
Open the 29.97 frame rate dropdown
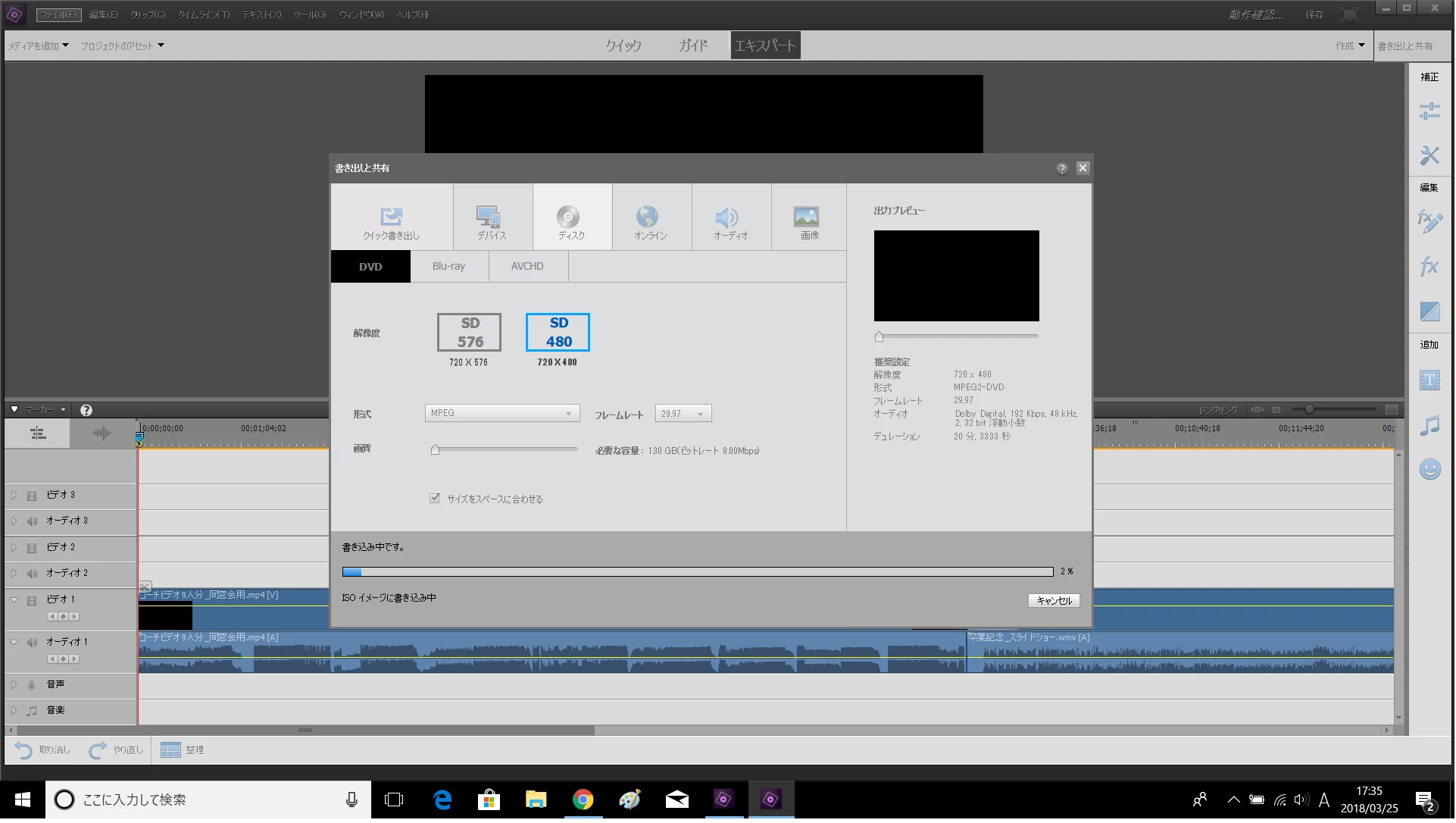[683, 414]
